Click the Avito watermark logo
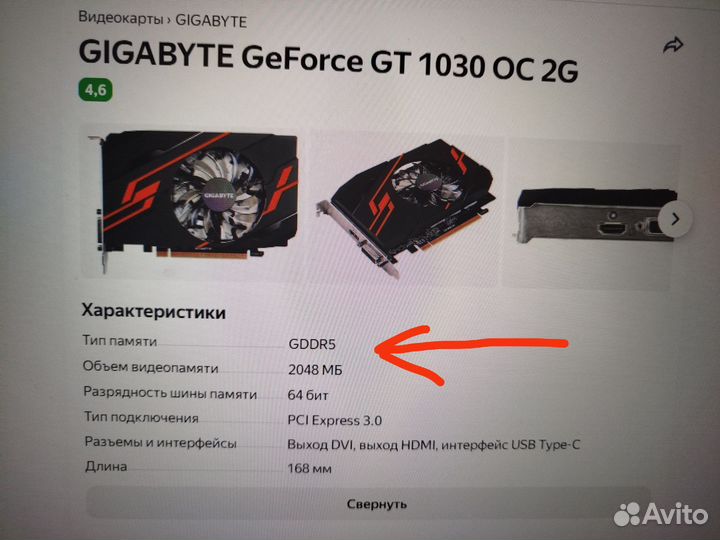720x540 pixels. (661, 514)
